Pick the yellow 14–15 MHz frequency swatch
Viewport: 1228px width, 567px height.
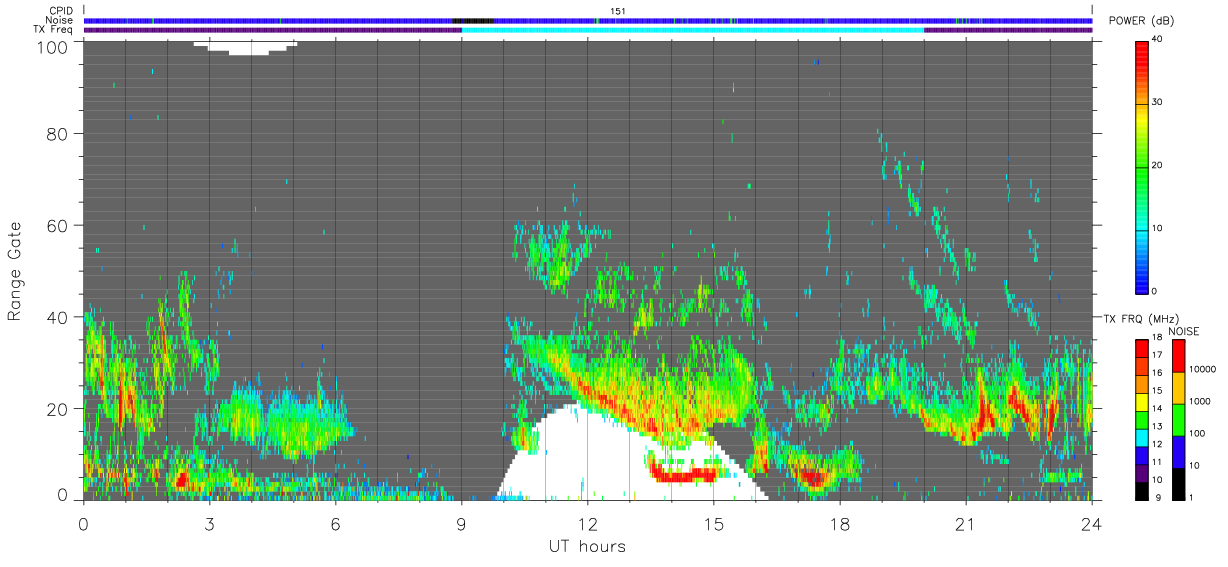[x=1141, y=402]
